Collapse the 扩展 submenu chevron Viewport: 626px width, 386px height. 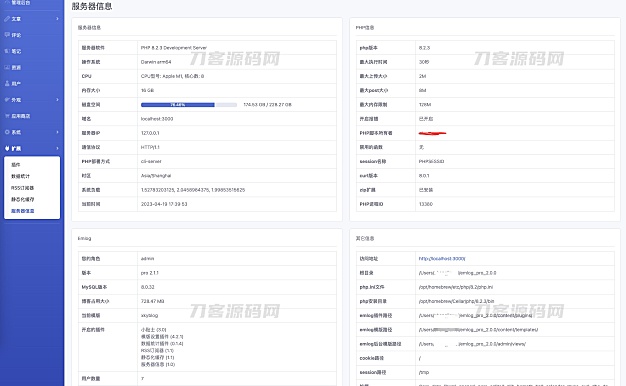[57, 148]
